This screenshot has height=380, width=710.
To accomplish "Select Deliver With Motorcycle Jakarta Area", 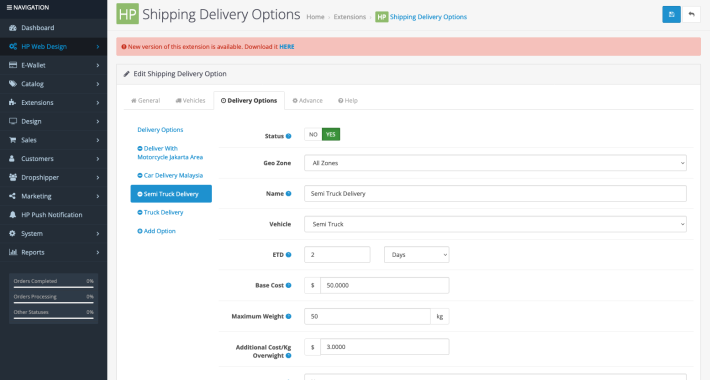I will coord(171,153).
